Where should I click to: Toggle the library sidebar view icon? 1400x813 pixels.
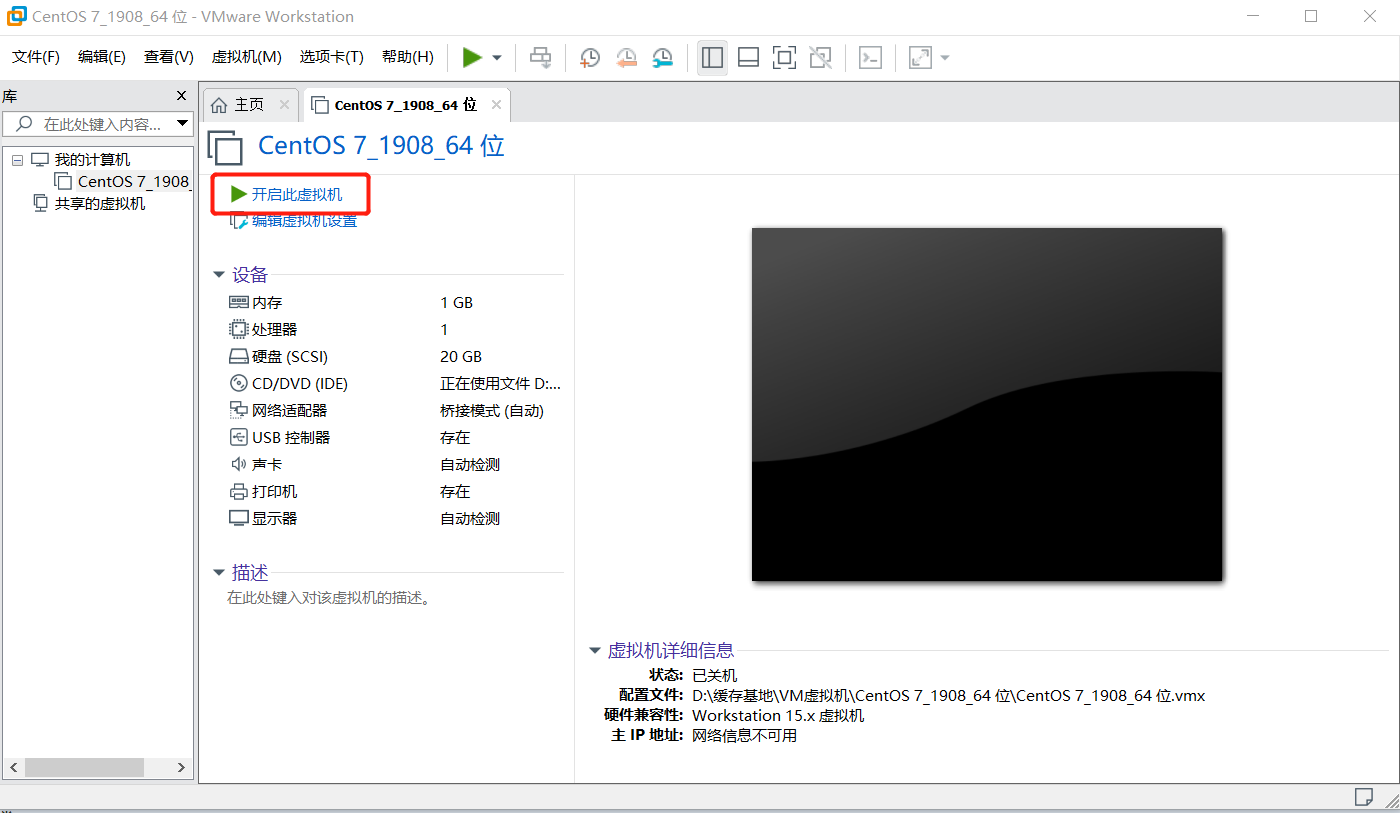click(x=712, y=58)
